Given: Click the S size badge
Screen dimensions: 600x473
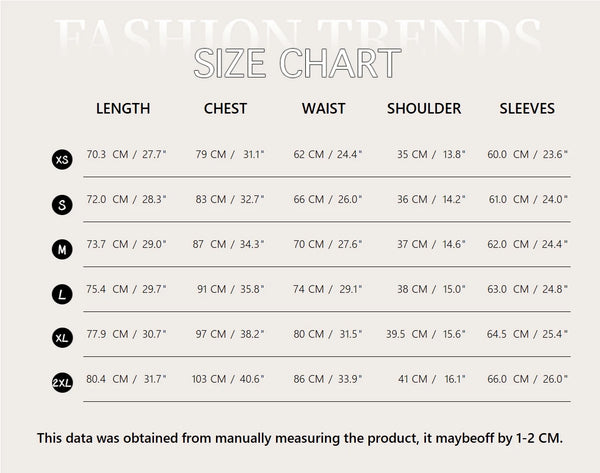Looking at the screenshot, I should pos(62,204).
